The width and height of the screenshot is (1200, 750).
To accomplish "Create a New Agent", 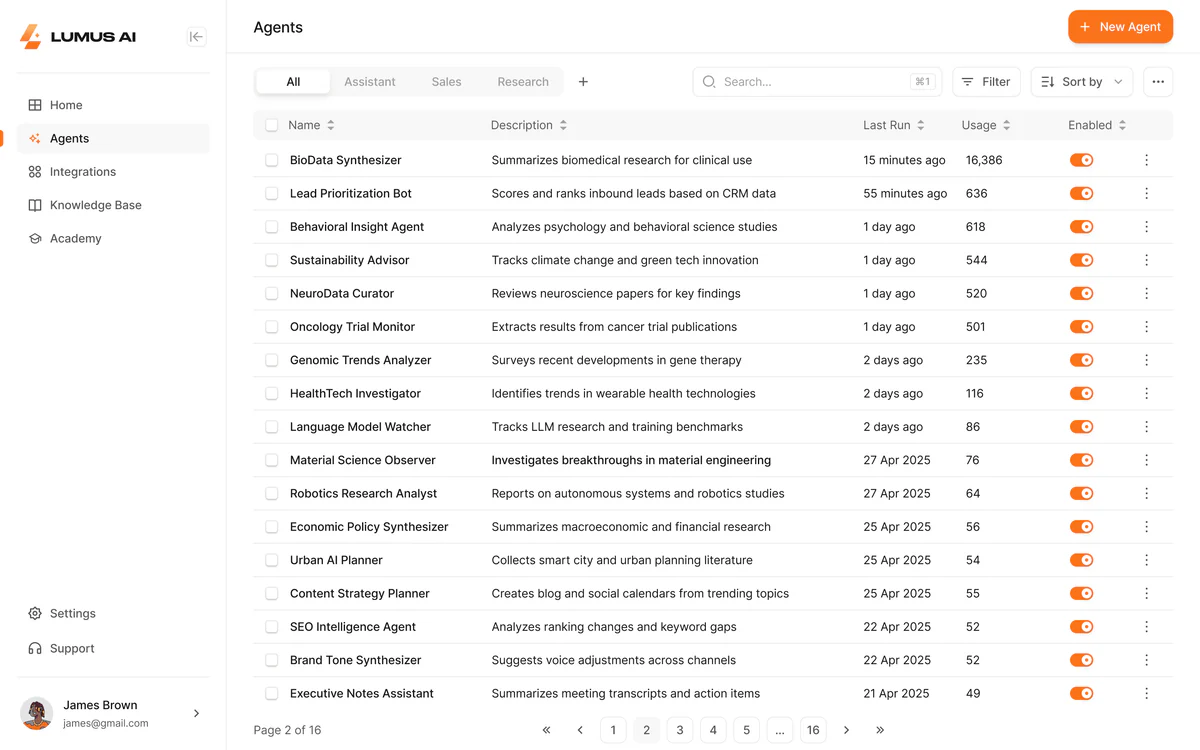I will pos(1120,27).
